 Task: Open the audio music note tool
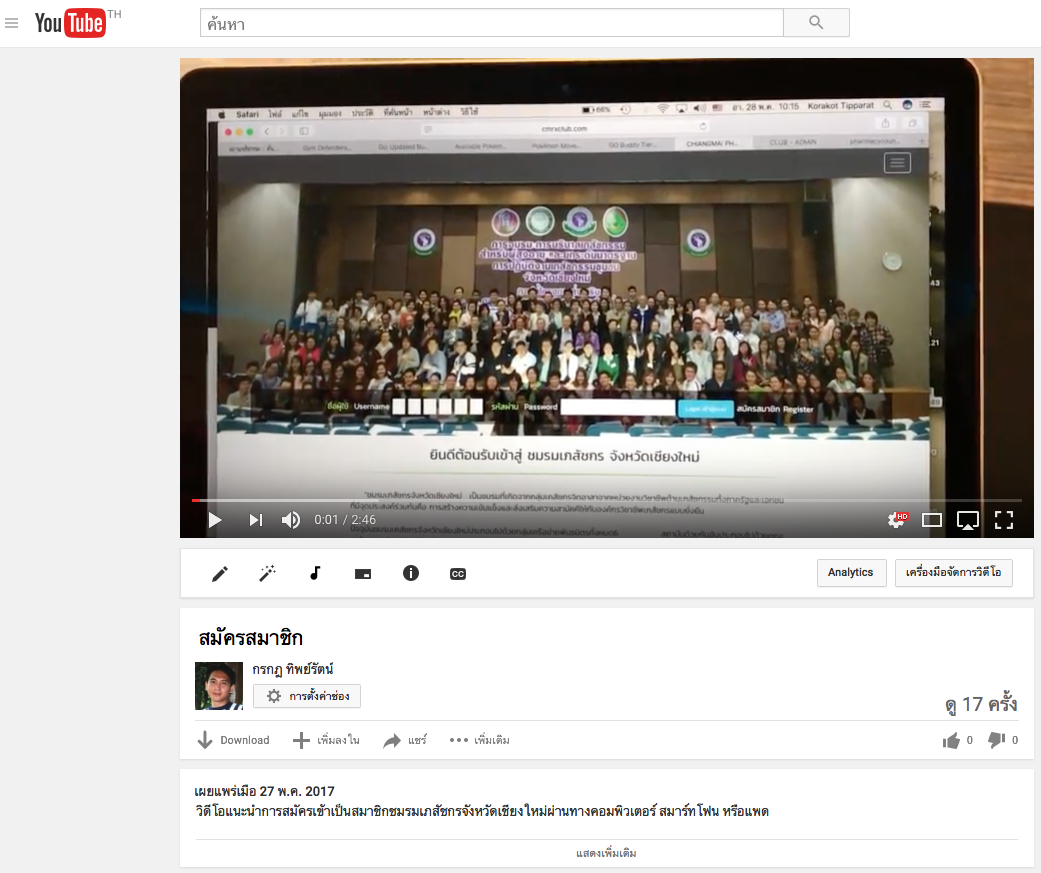click(x=315, y=573)
